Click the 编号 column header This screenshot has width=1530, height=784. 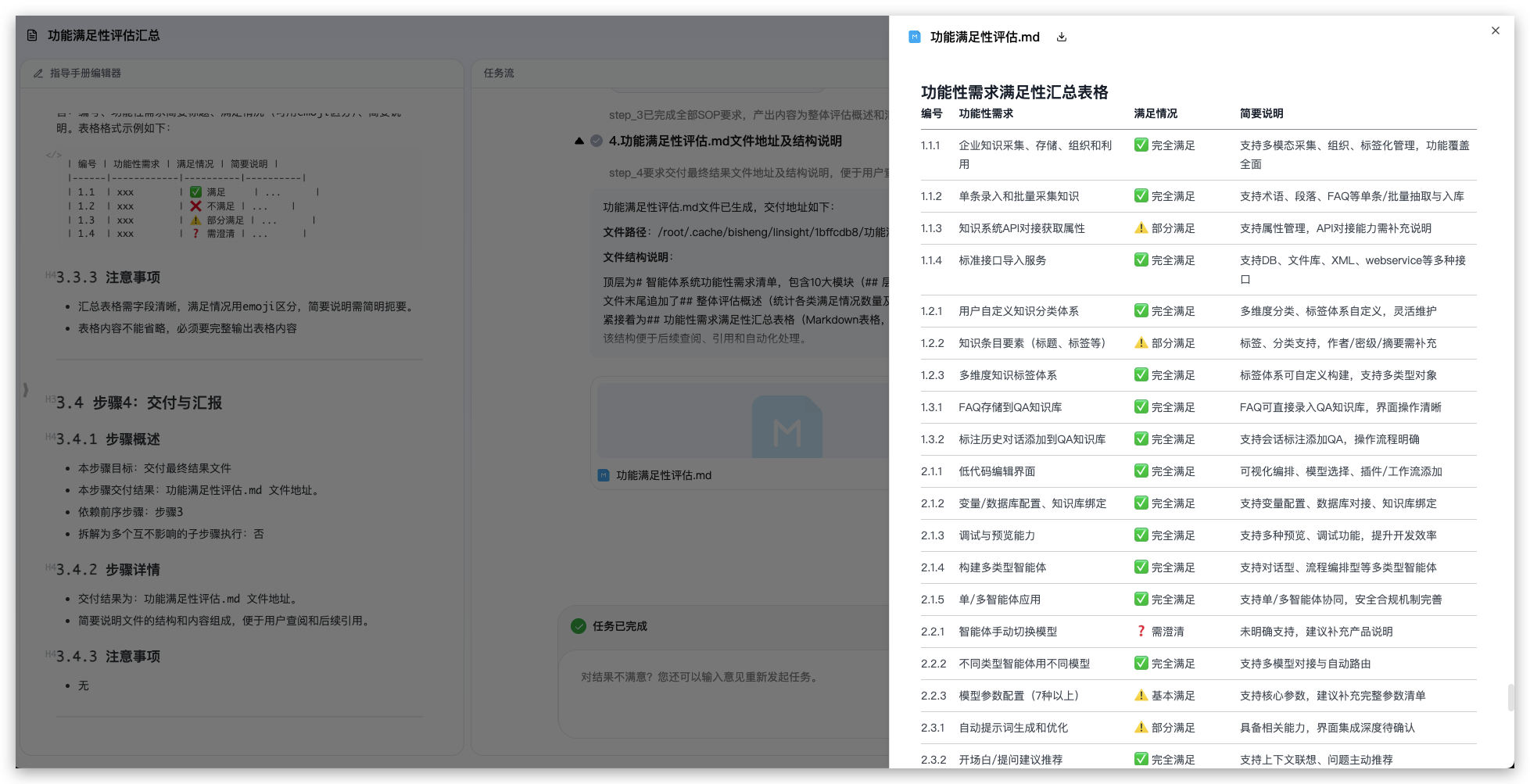click(932, 113)
